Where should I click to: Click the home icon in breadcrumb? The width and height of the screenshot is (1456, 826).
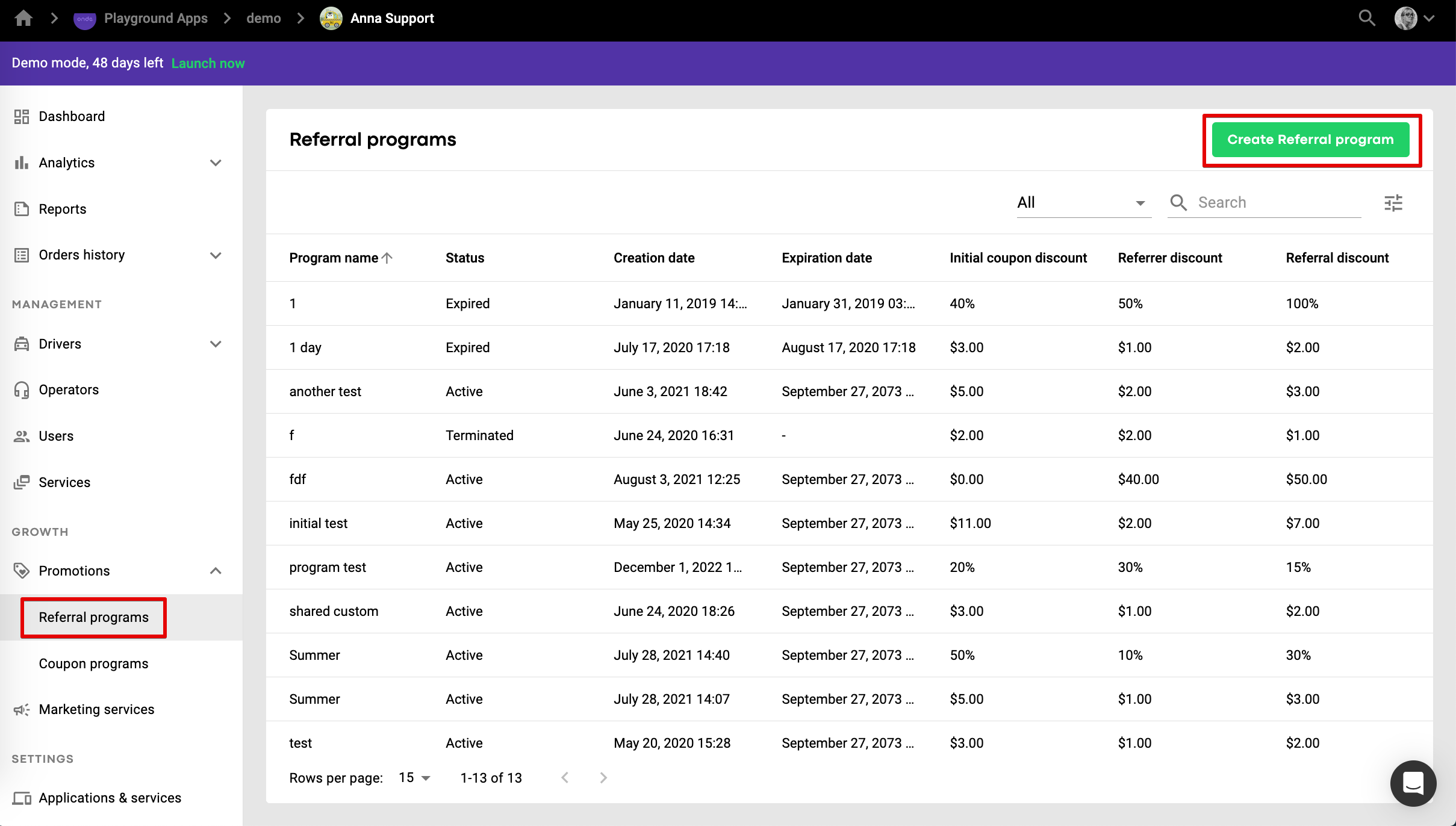(x=23, y=18)
